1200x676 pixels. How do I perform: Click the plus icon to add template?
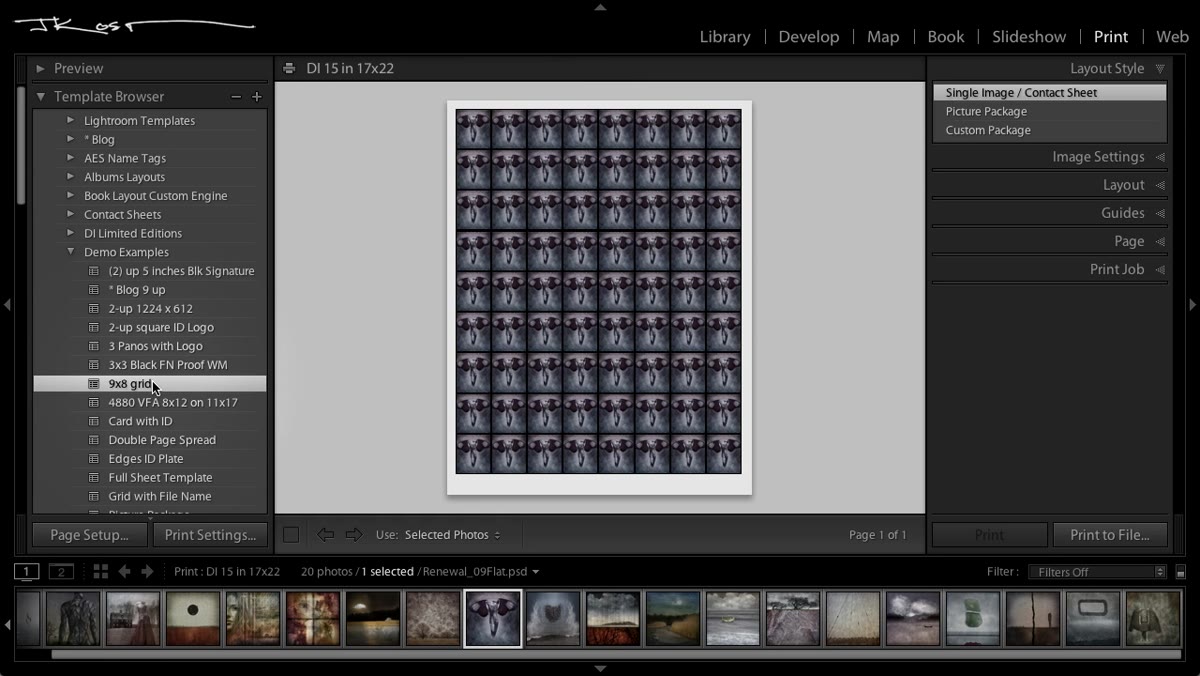(257, 97)
